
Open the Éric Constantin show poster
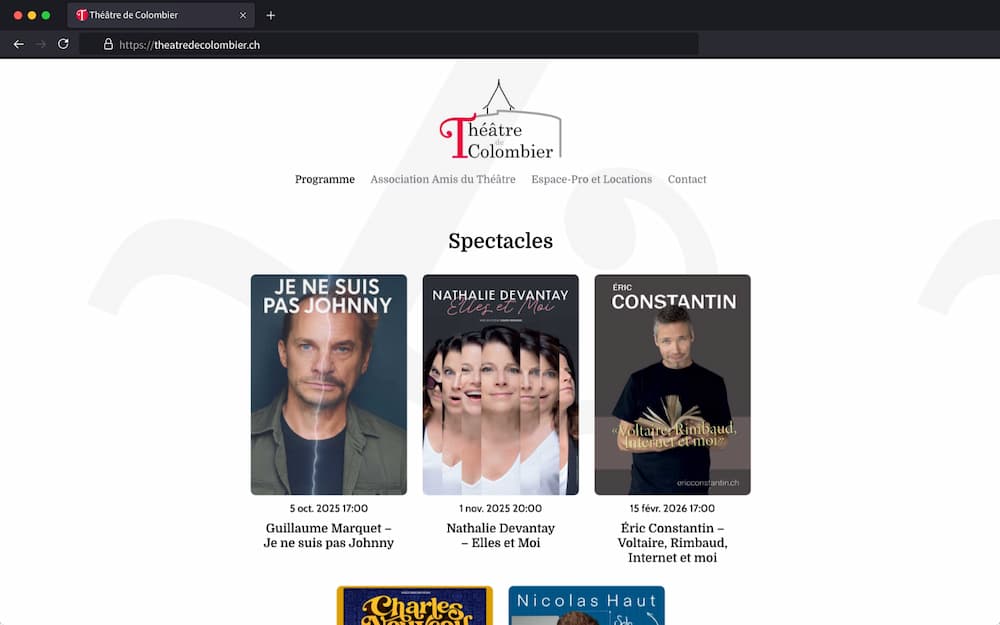673,385
